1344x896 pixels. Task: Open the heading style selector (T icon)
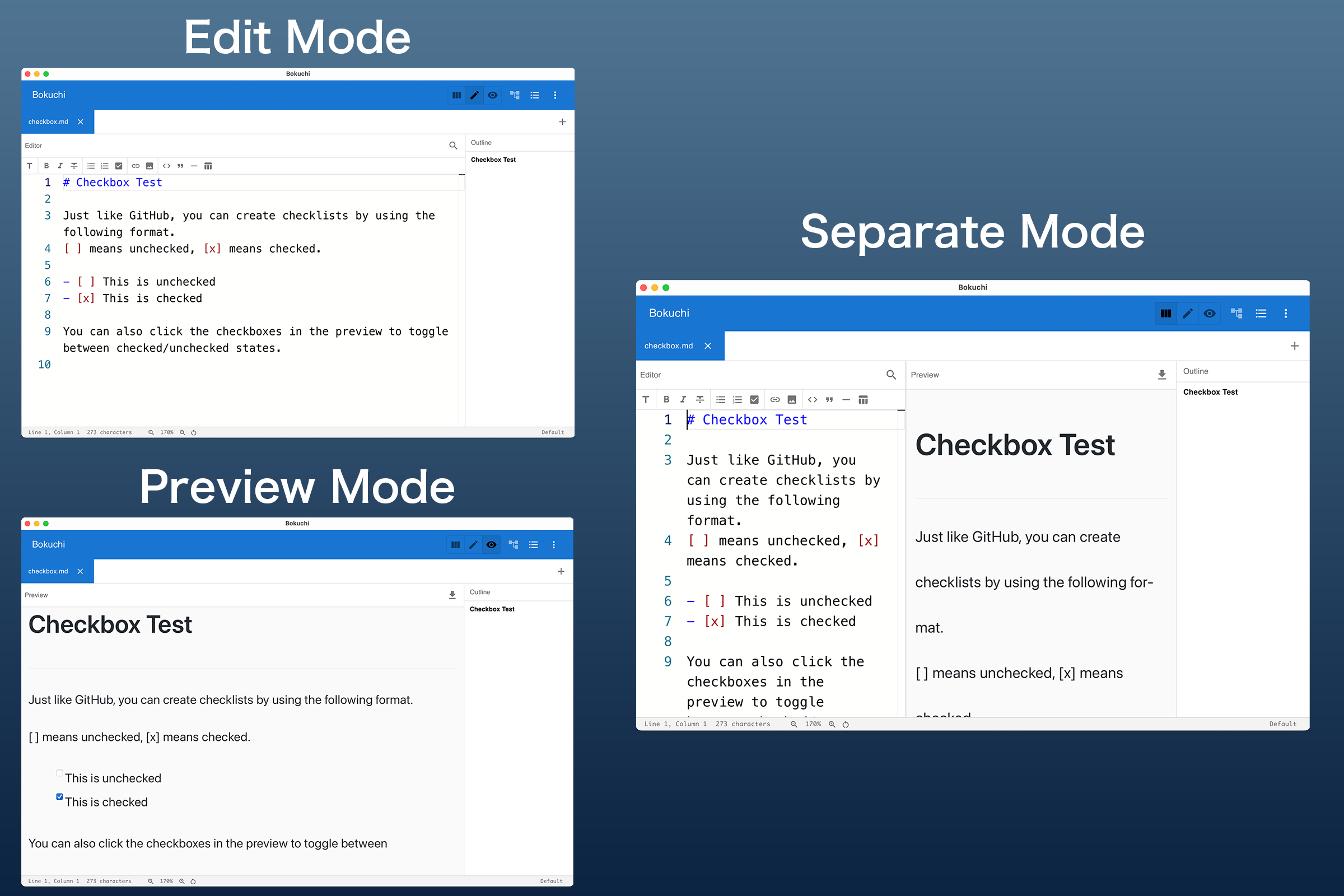(30, 166)
